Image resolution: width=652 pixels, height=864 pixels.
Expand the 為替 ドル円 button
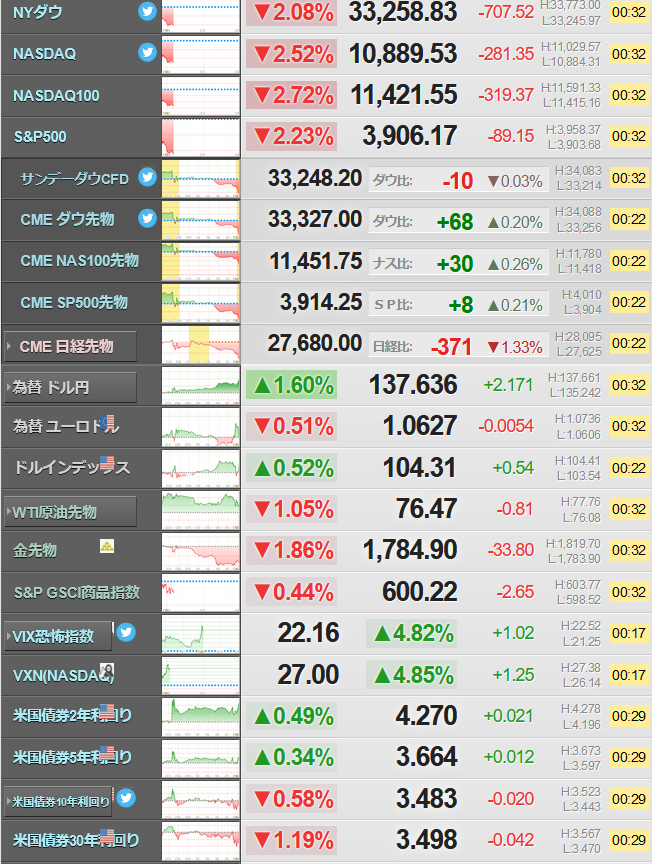[x=70, y=388]
